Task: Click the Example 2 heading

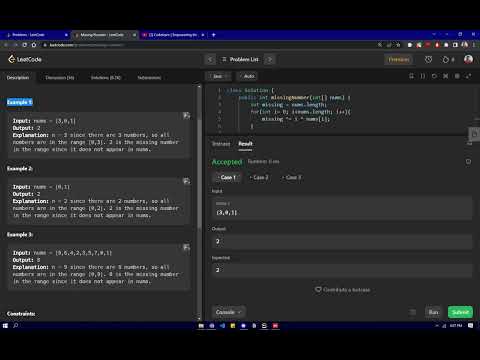Action: pos(20,169)
